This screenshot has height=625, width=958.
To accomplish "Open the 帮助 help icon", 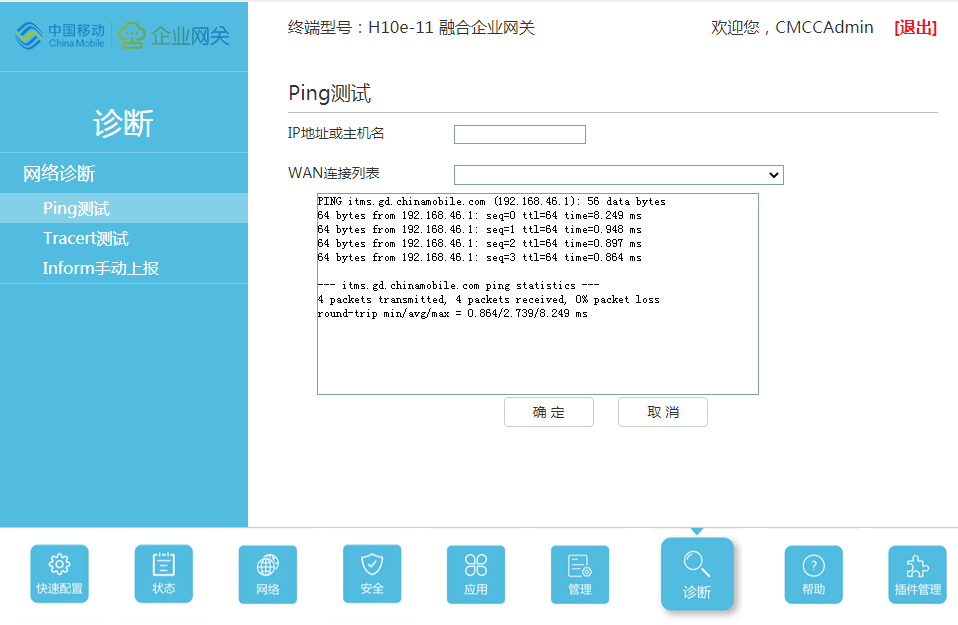I will pos(814,573).
